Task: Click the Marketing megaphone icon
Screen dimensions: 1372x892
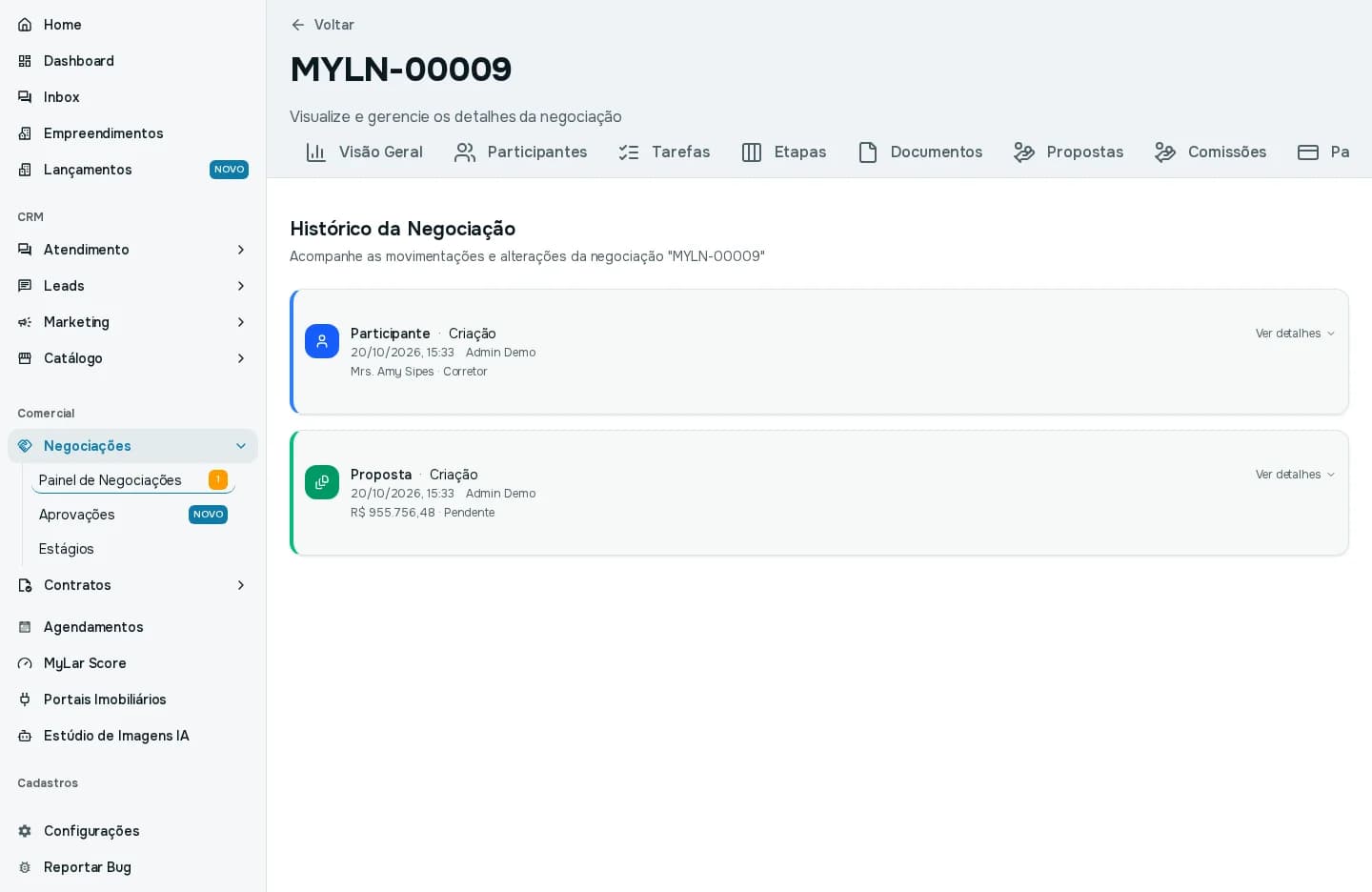Action: click(x=25, y=322)
